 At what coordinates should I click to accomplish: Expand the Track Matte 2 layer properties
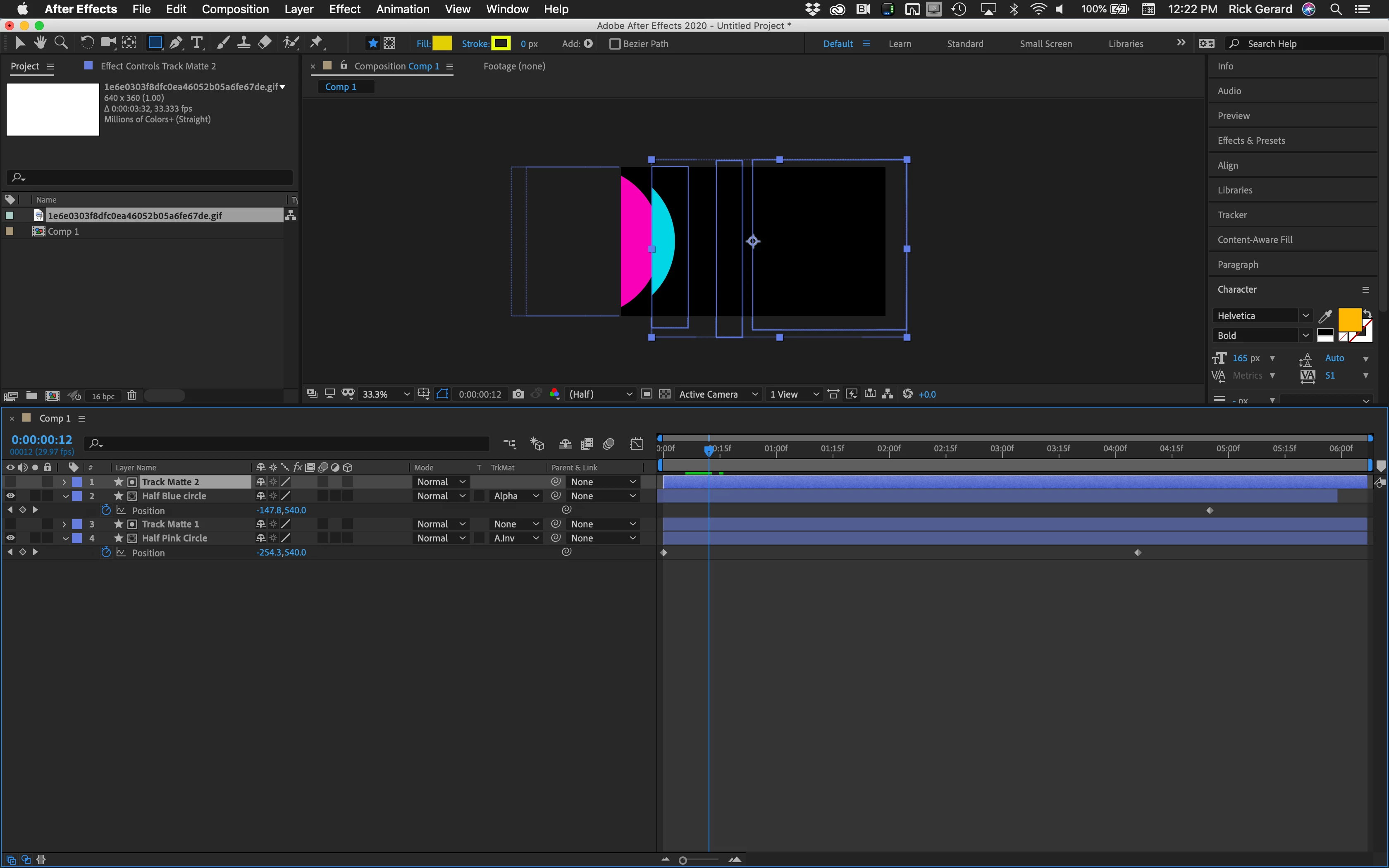tap(64, 482)
